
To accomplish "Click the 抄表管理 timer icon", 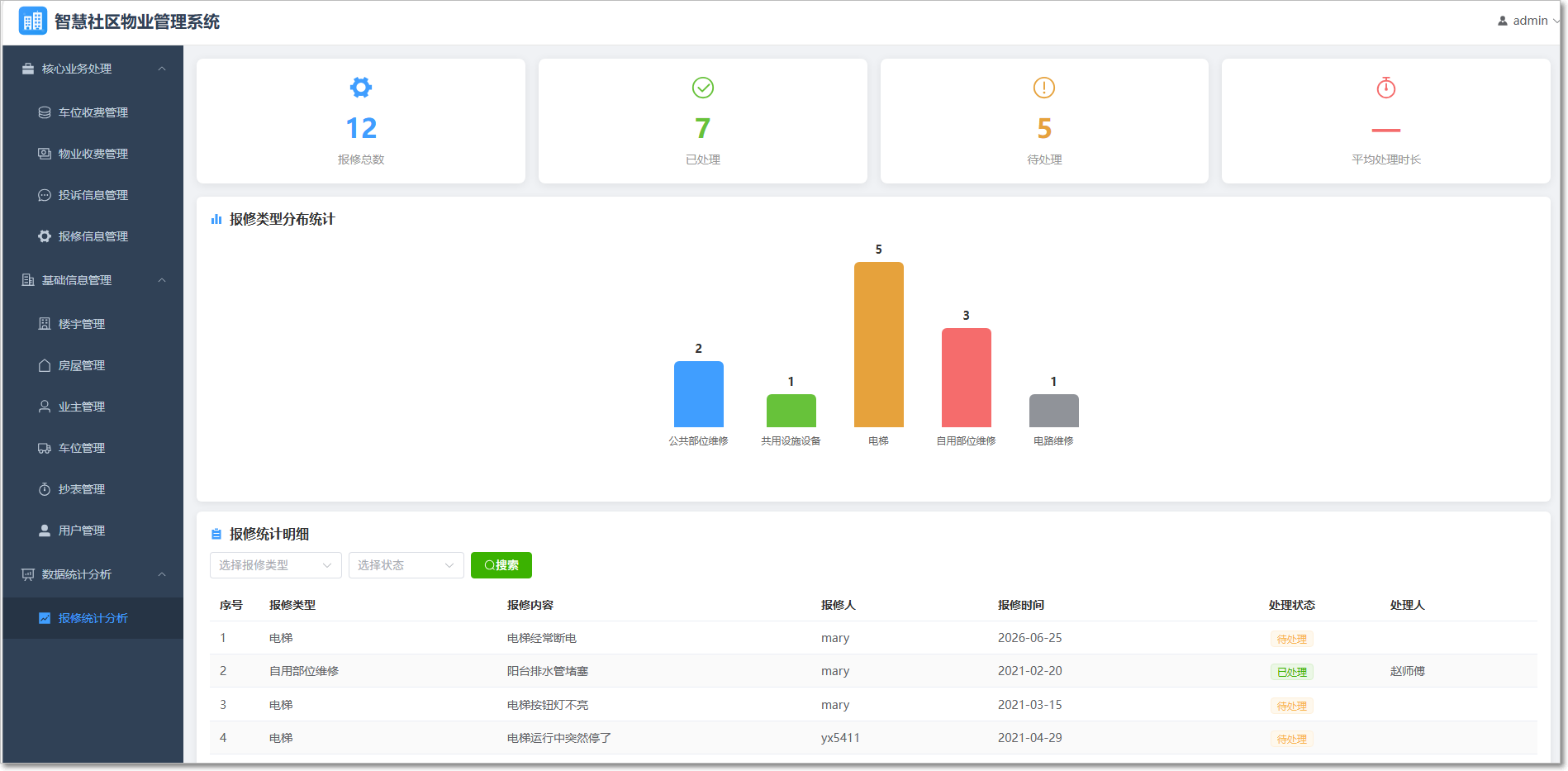I will 45,489.
